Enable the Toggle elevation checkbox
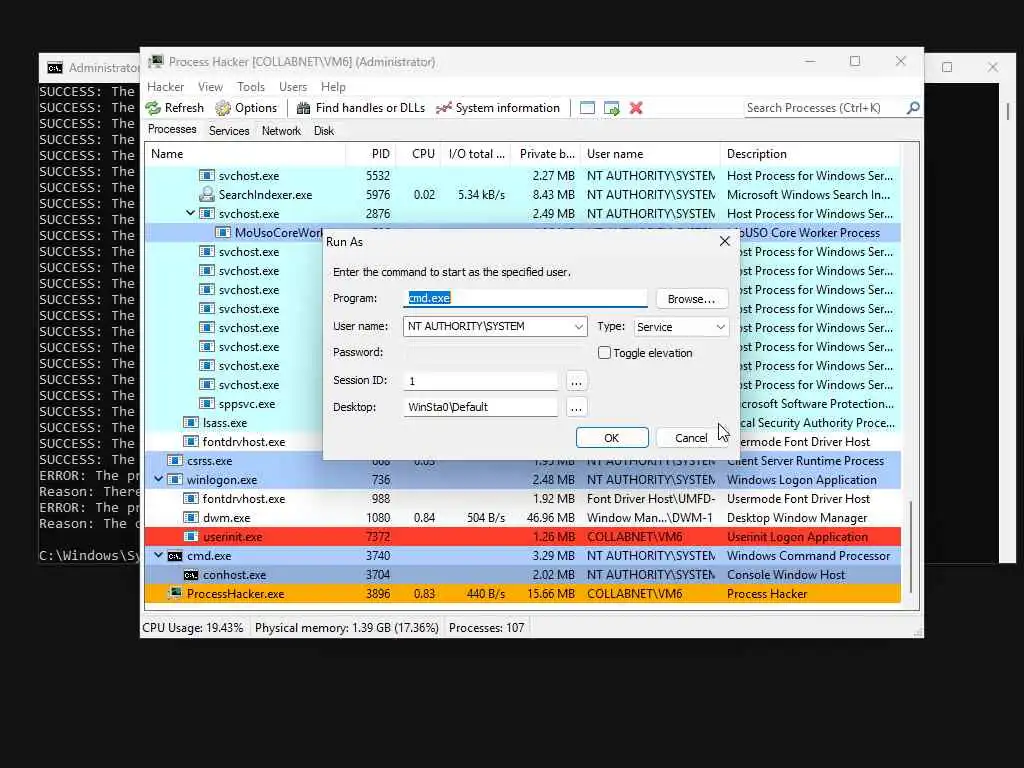Viewport: 1024px width, 768px height. (604, 353)
